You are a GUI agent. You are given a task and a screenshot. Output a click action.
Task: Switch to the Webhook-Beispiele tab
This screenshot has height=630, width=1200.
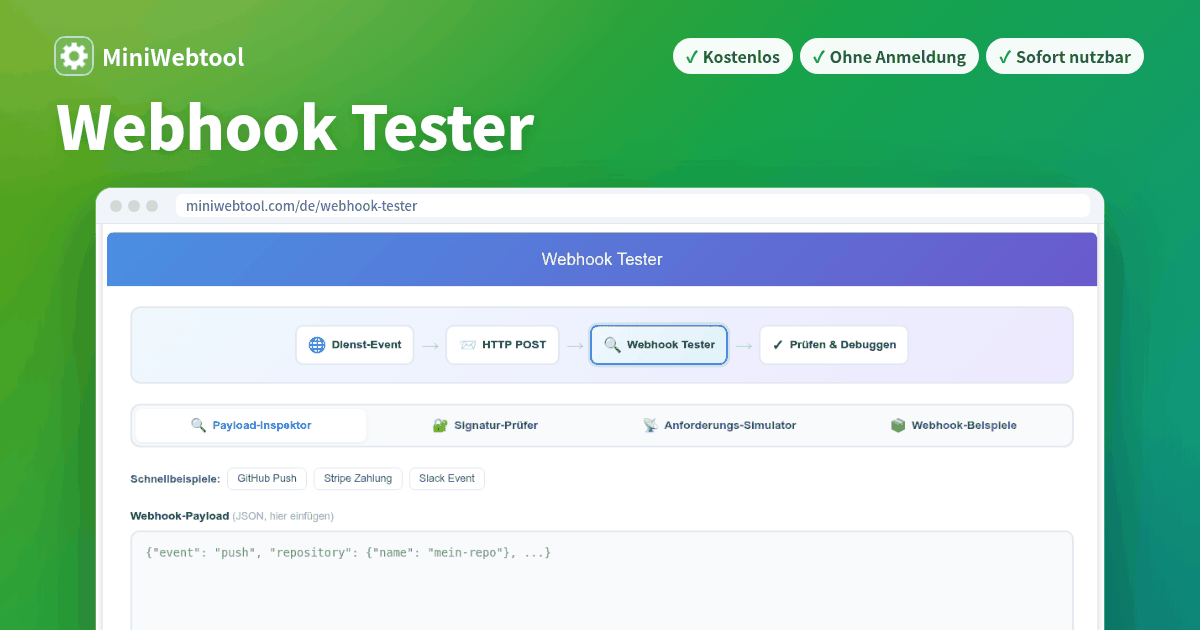click(953, 425)
